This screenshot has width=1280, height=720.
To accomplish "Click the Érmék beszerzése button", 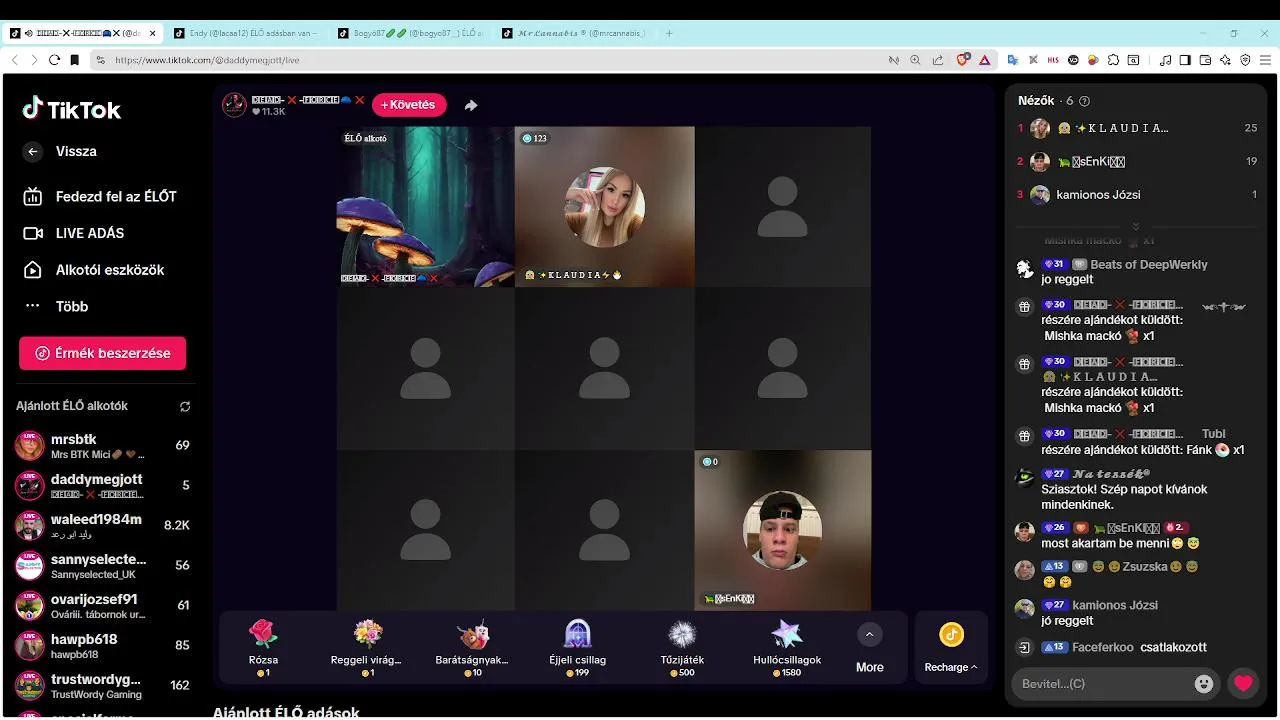I will pyautogui.click(x=102, y=353).
